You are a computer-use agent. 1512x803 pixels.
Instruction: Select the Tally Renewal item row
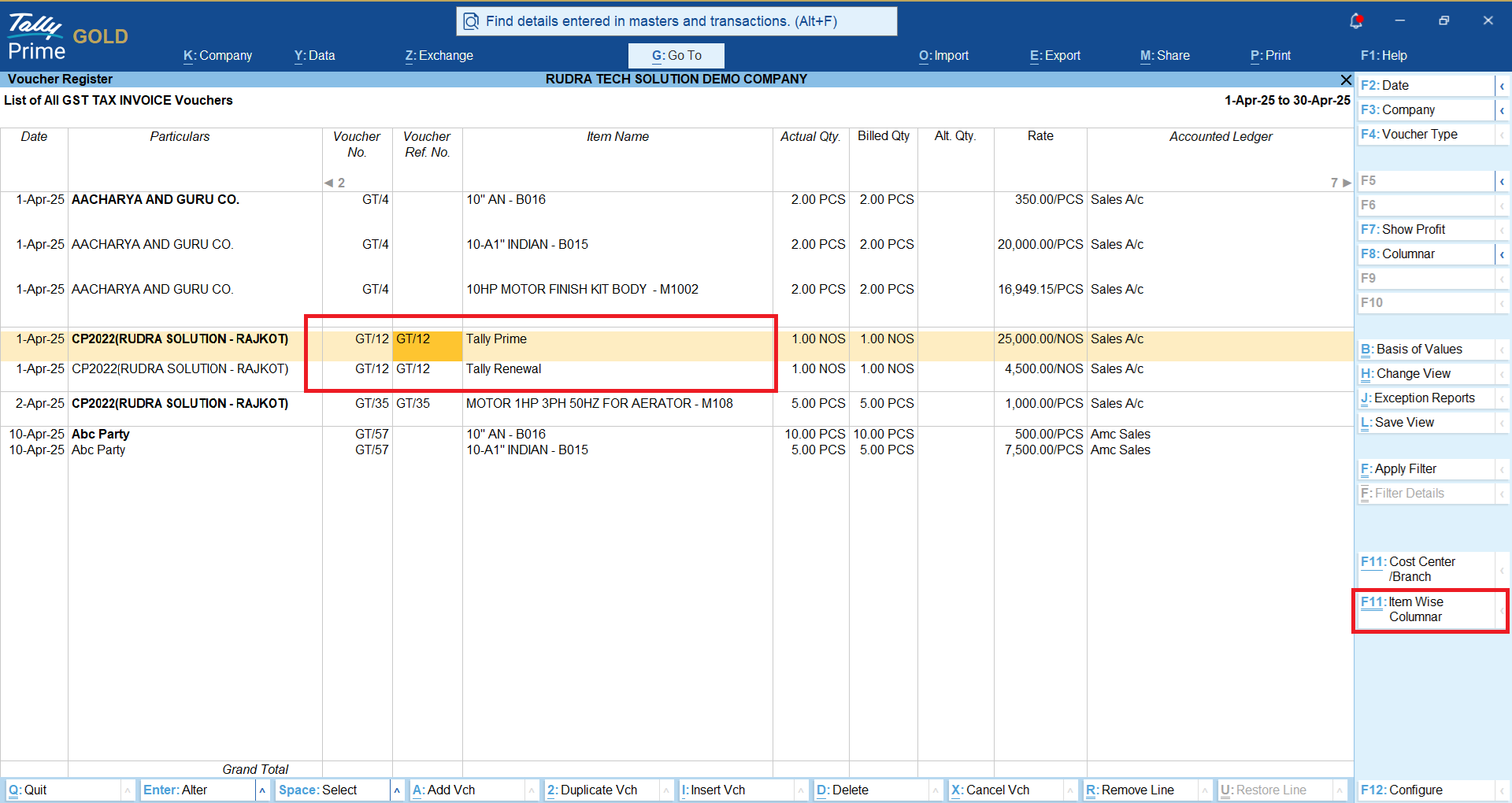(676, 369)
